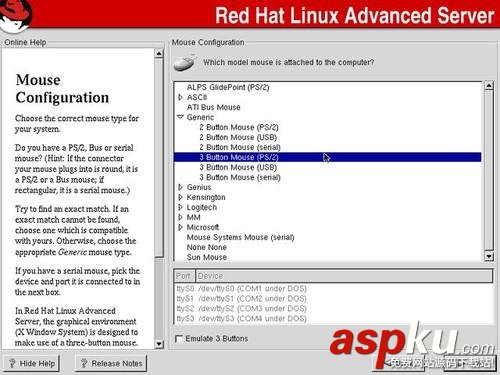This screenshot has width=500, height=375.
Task: Click Online Help scrollbar down arrow
Action: pyautogui.click(x=159, y=344)
